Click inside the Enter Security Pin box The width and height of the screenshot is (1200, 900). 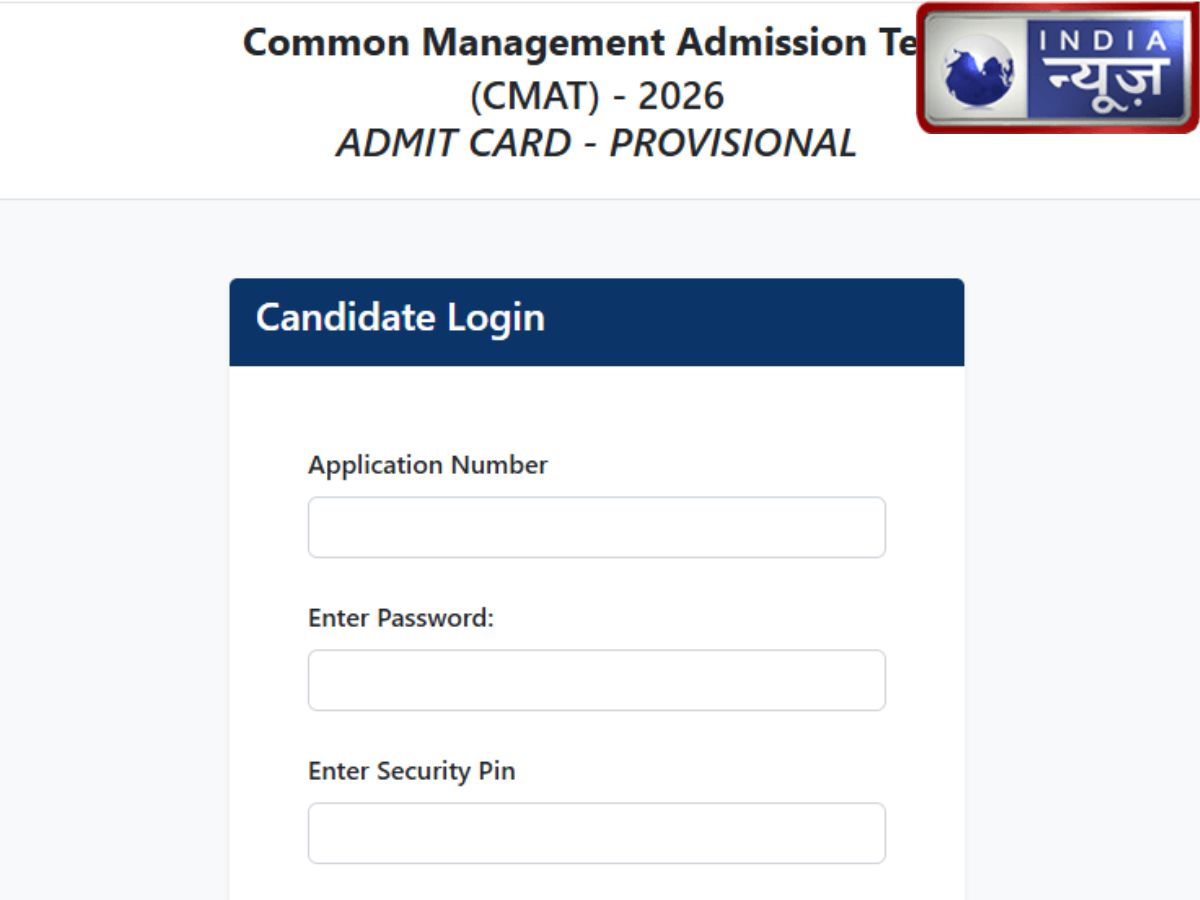tap(596, 832)
